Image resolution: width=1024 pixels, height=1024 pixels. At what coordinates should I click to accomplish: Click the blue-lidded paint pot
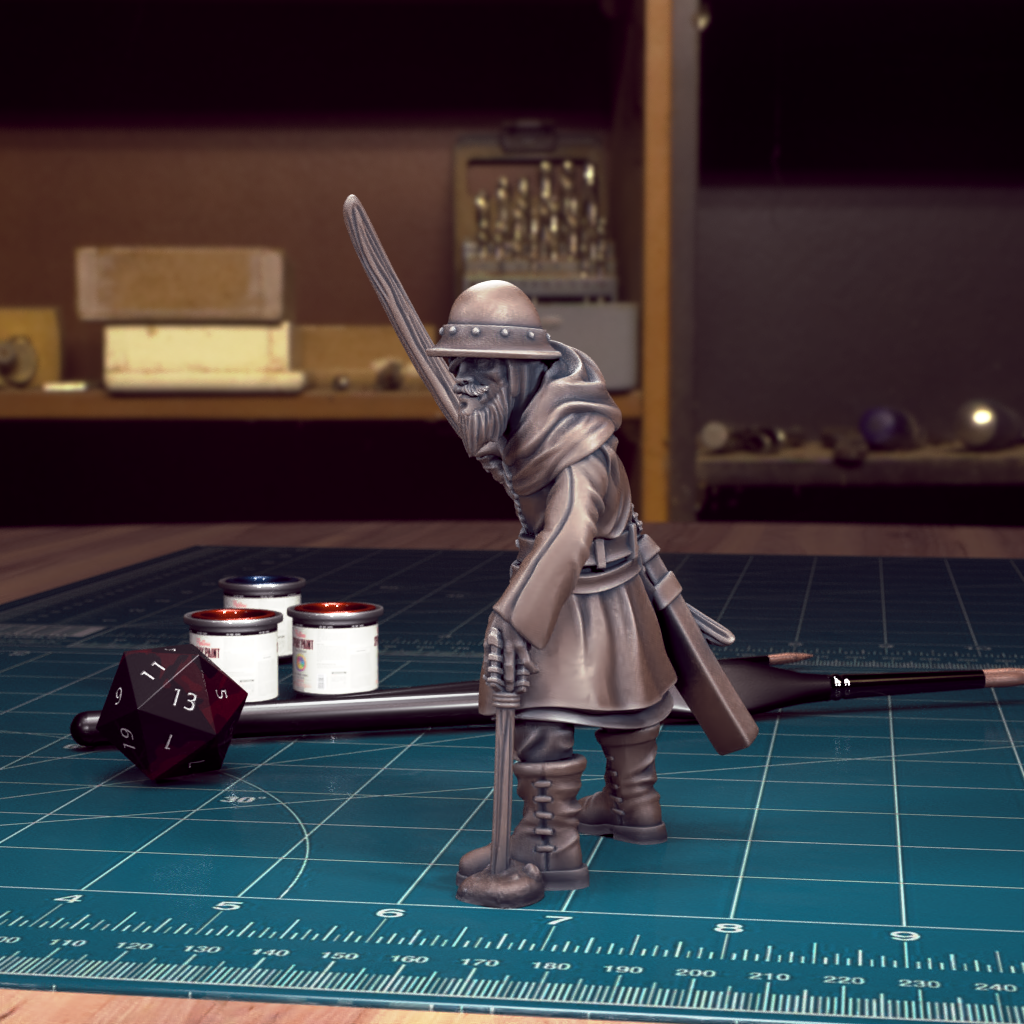pos(262,598)
